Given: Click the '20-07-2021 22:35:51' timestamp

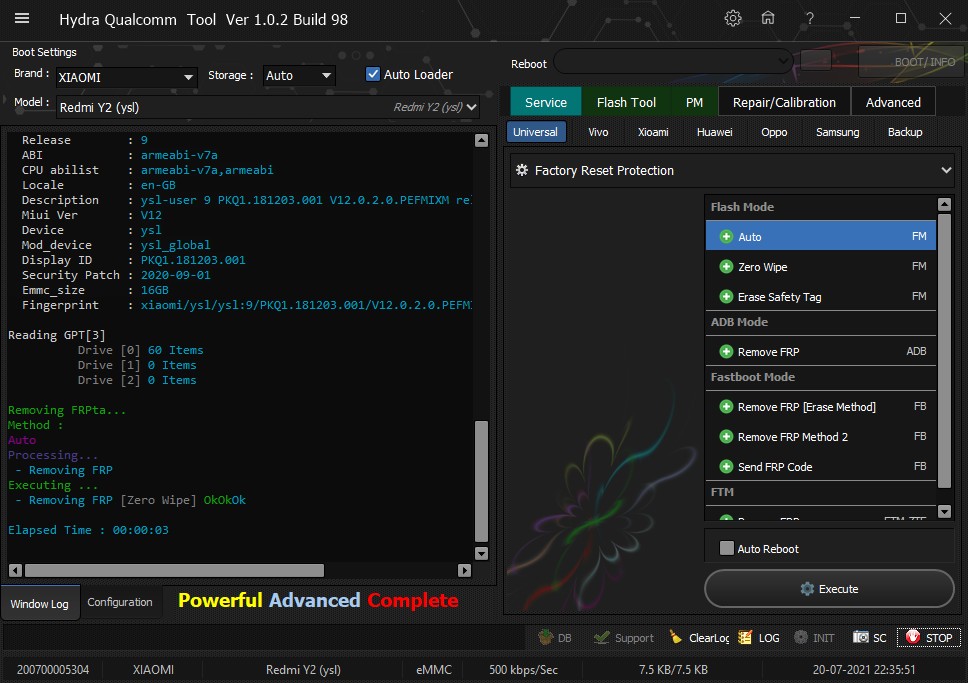Looking at the screenshot, I should pos(864,669).
